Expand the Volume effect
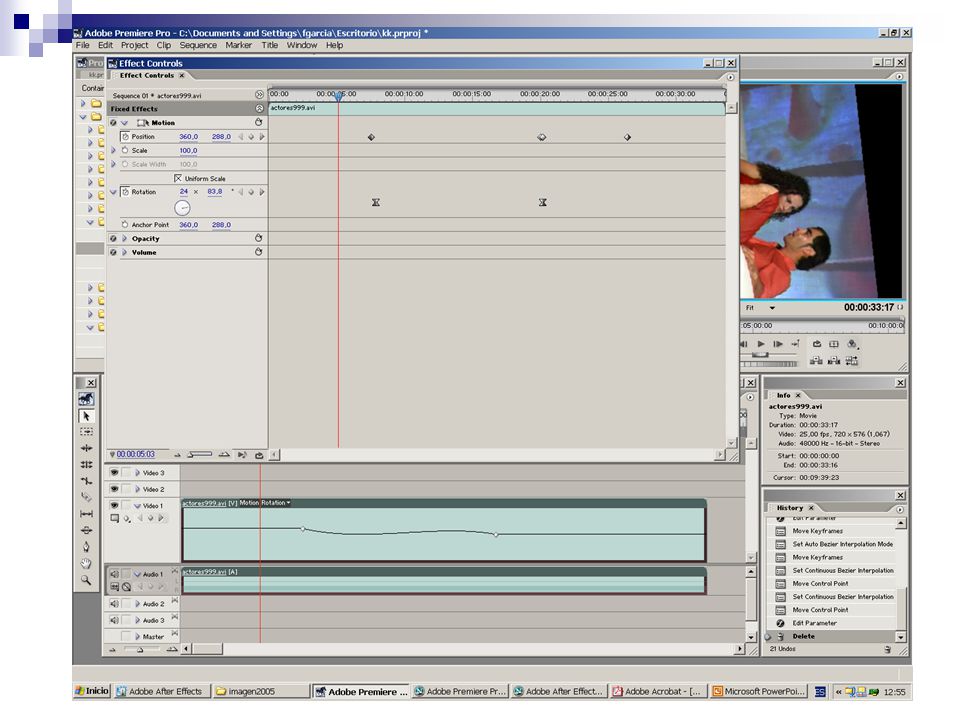The height and width of the screenshot is (720, 960). pos(124,252)
